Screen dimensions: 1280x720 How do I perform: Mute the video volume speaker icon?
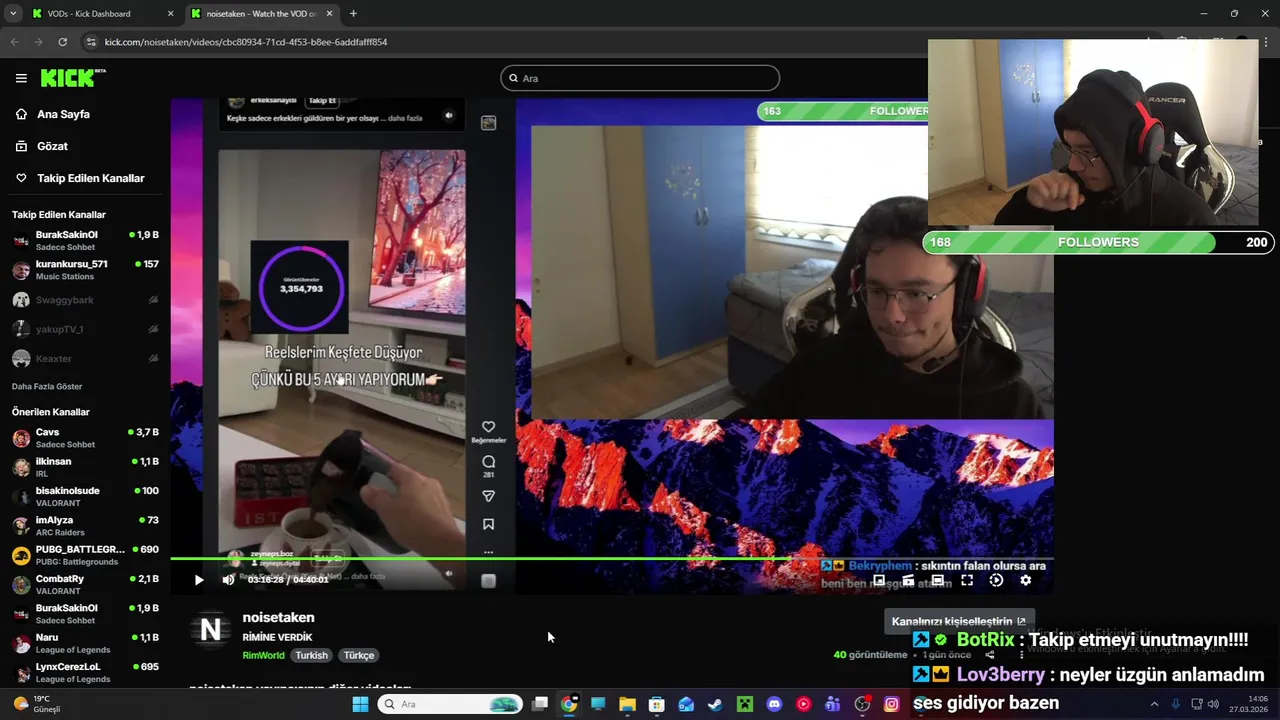[228, 580]
